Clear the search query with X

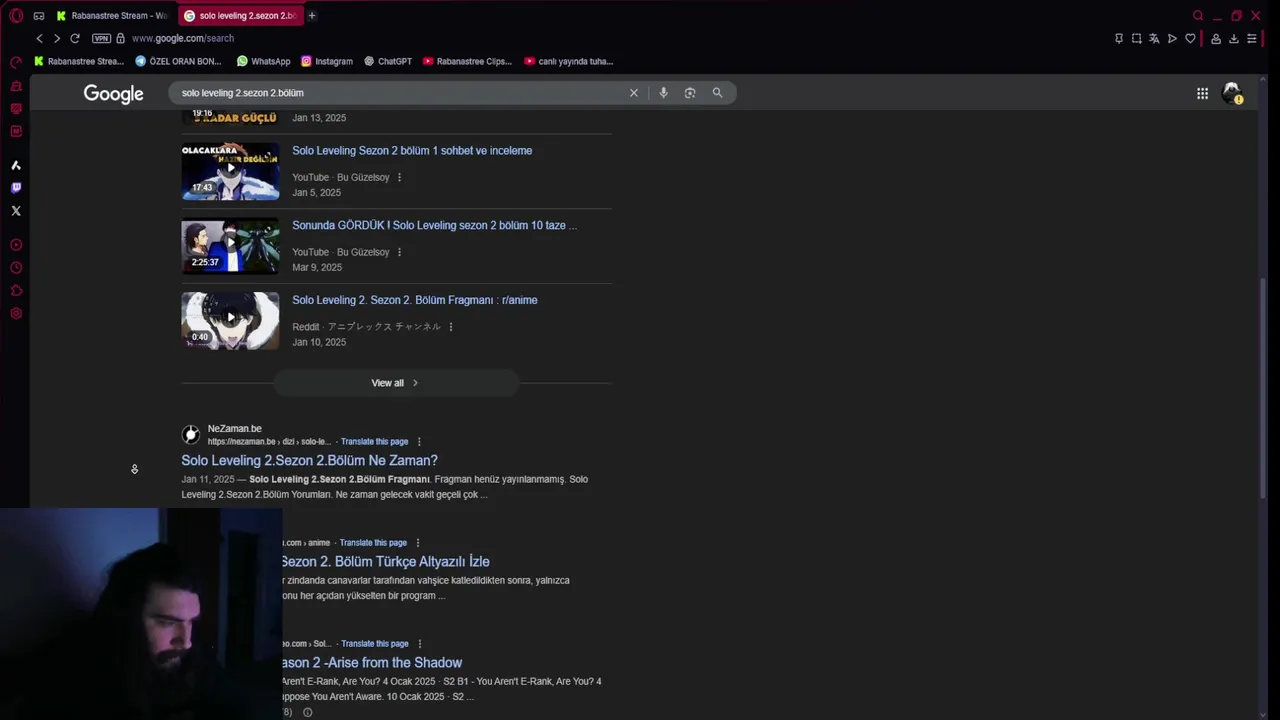(x=633, y=92)
